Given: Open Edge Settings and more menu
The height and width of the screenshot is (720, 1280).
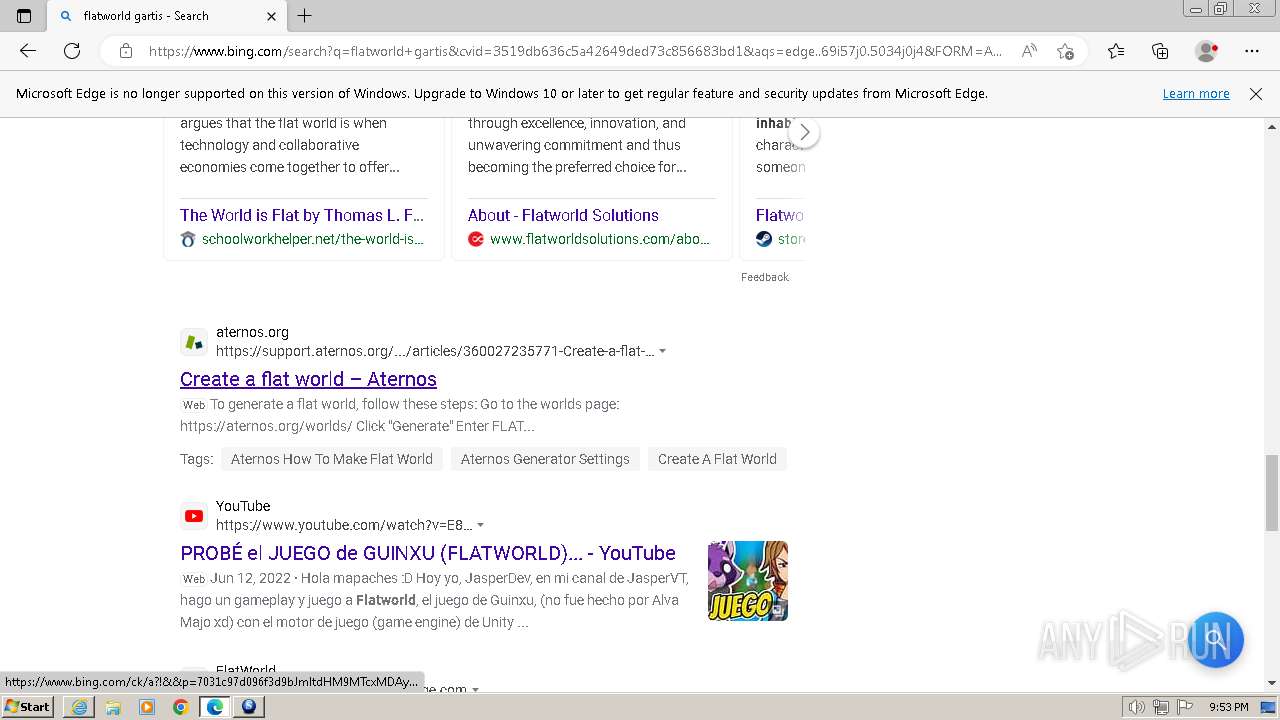Looking at the screenshot, I should (1252, 51).
